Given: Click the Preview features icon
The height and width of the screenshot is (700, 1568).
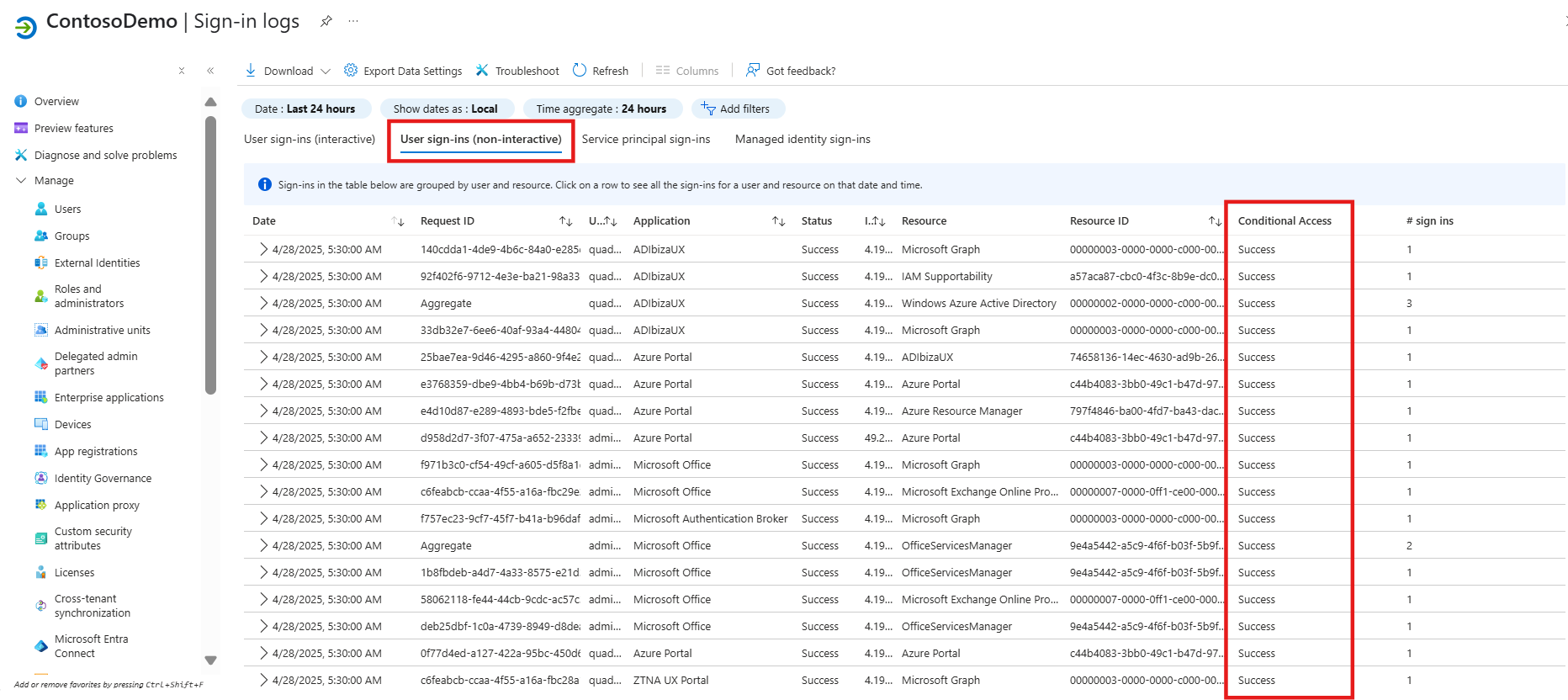Looking at the screenshot, I should tap(21, 128).
